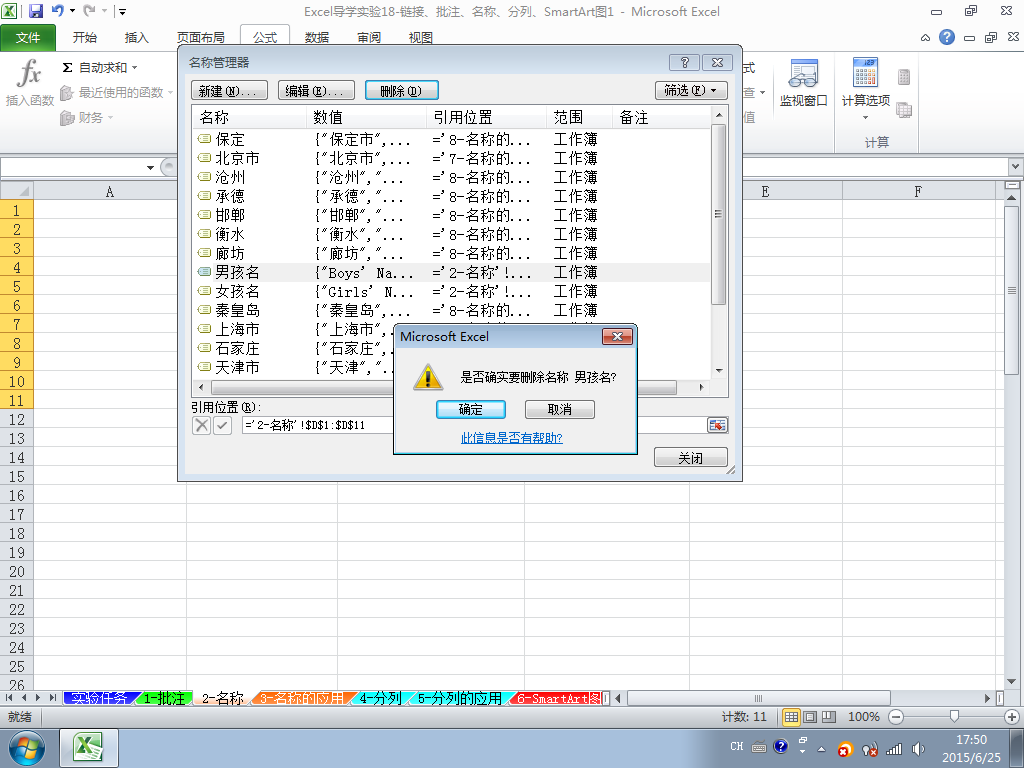This screenshot has width=1024, height=768.
Task: Expand the AutoSum dropdown arrow
Action: point(135,67)
